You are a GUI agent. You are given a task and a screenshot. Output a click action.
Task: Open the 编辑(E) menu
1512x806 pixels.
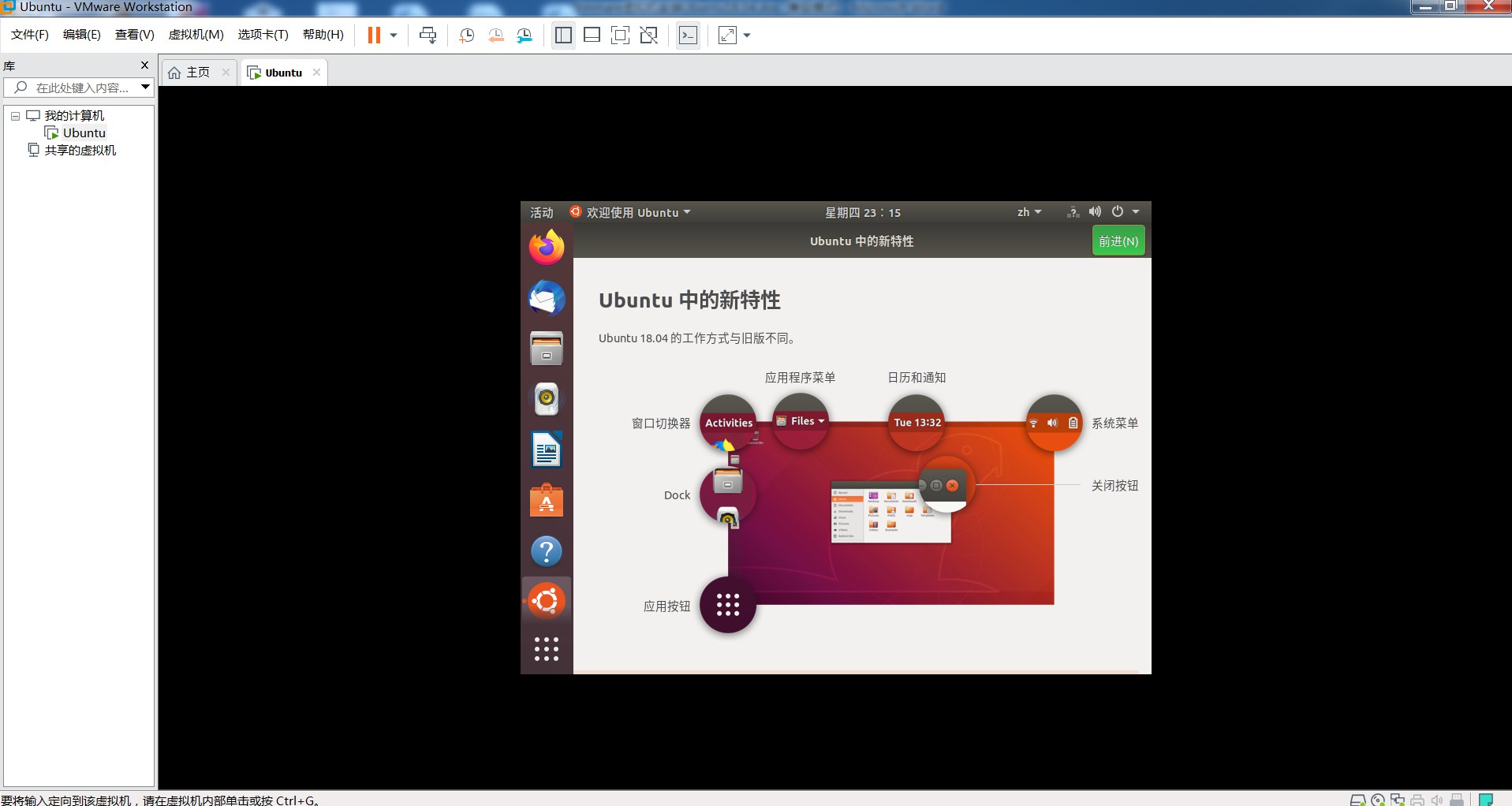pos(82,35)
